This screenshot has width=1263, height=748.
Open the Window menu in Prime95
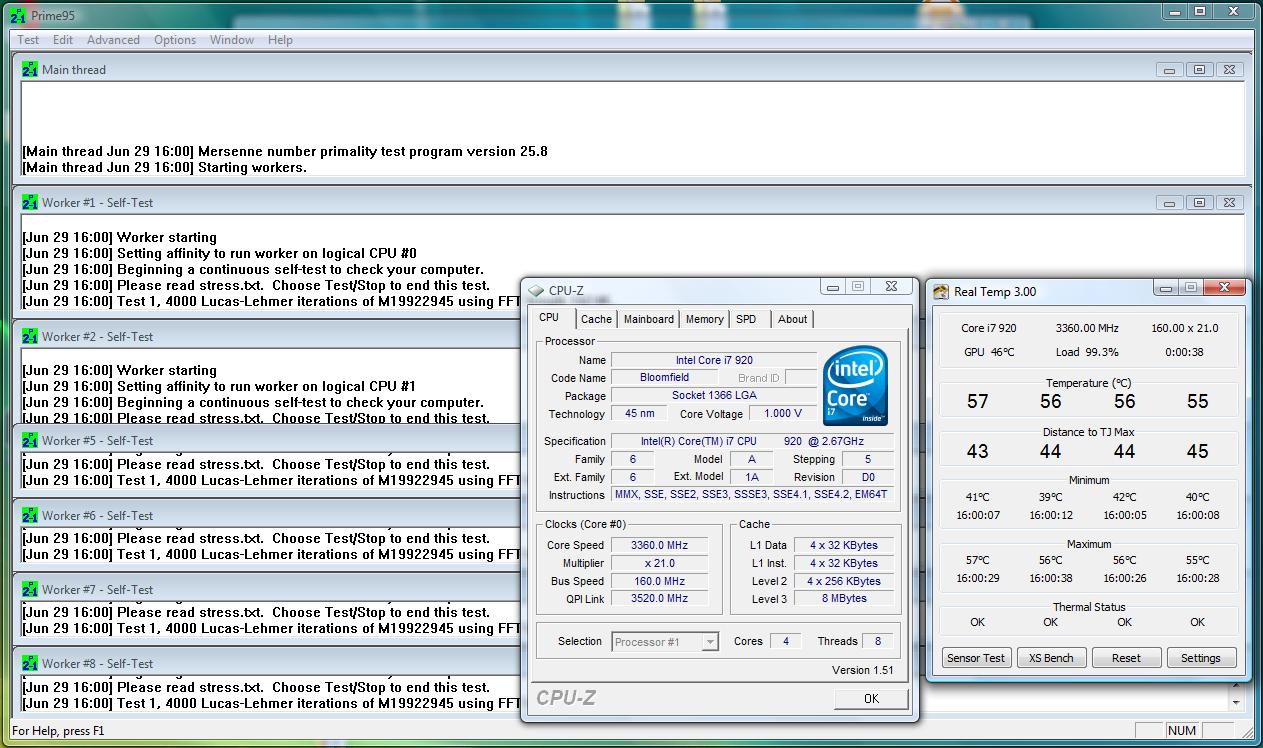pyautogui.click(x=232, y=40)
